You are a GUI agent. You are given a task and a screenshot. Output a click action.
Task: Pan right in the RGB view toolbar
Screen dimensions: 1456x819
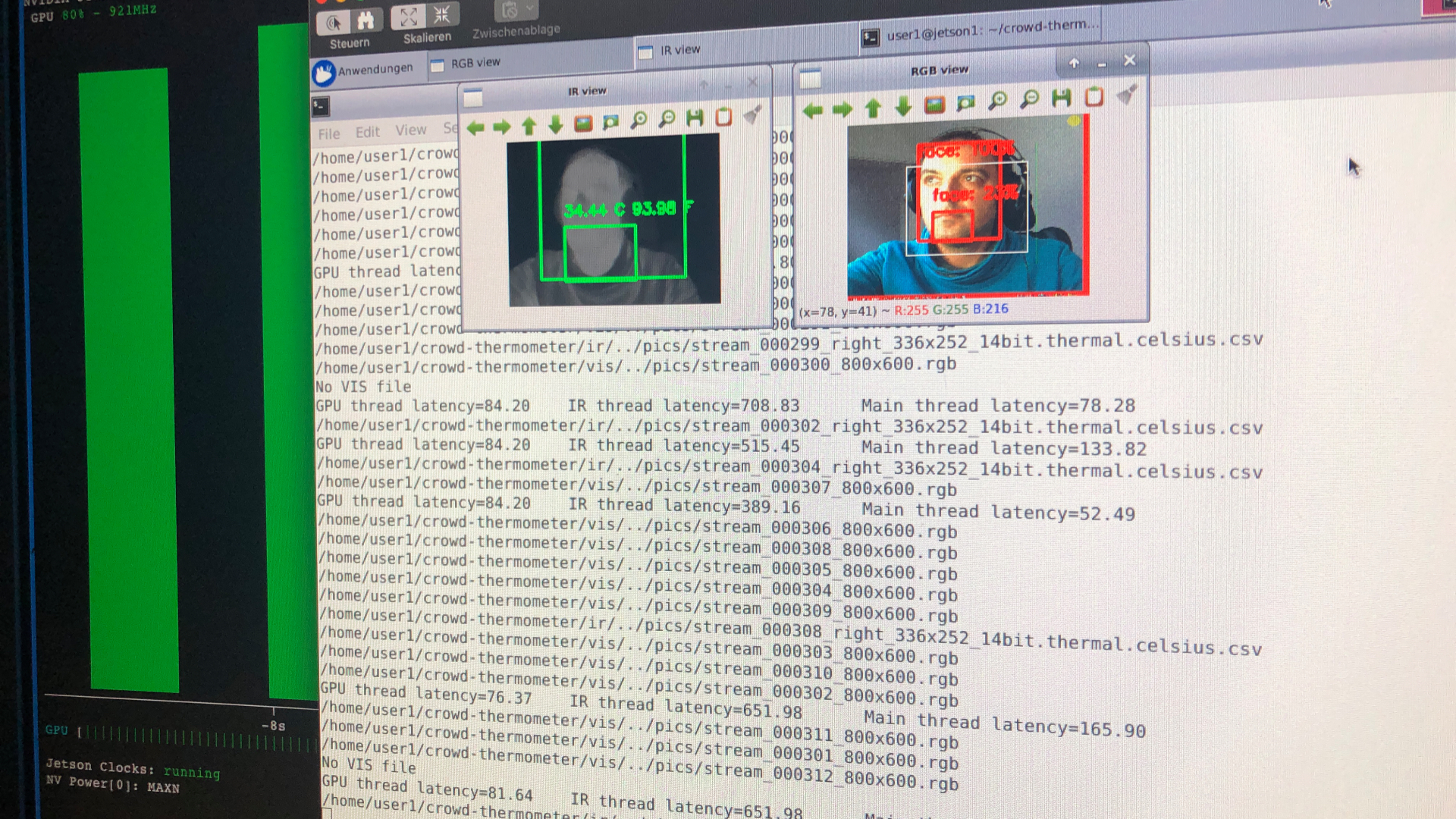(842, 110)
